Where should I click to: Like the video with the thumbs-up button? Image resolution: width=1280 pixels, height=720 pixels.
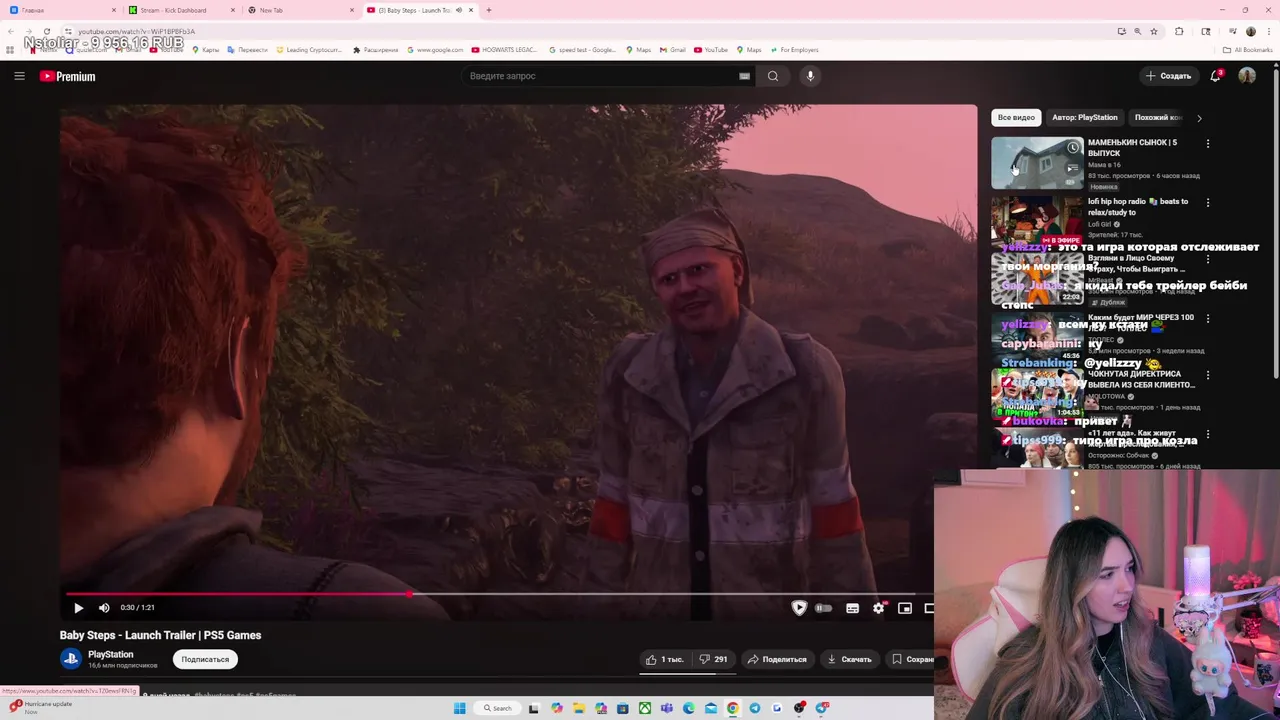tap(664, 659)
